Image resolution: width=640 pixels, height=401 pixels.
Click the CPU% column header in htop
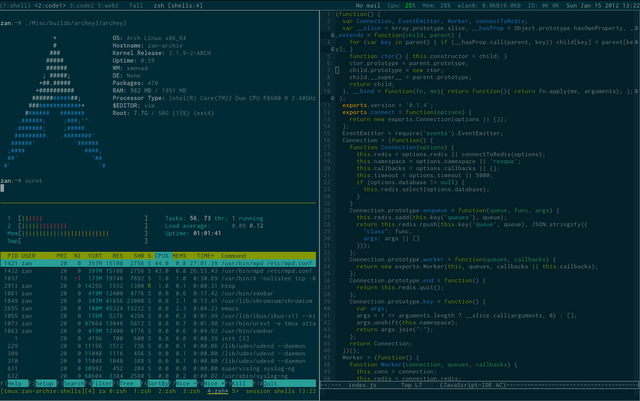point(162,256)
